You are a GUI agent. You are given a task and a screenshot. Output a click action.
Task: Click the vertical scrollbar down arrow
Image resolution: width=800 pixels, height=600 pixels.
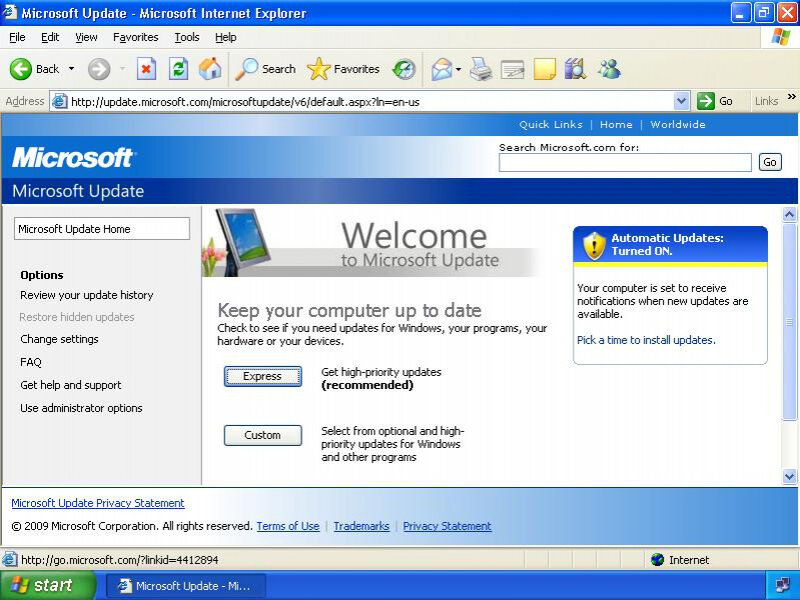790,477
